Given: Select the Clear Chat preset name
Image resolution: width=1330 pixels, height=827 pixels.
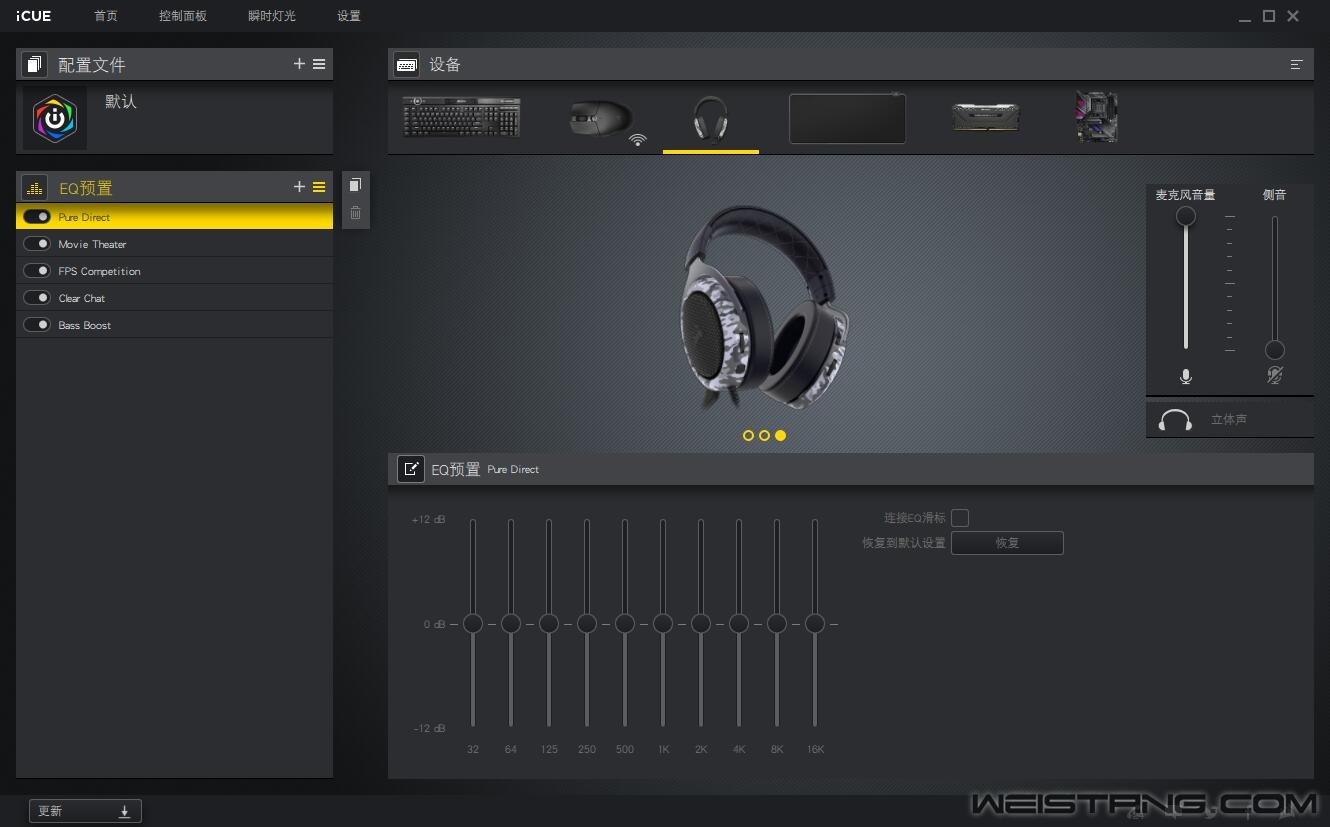Looking at the screenshot, I should tap(81, 298).
